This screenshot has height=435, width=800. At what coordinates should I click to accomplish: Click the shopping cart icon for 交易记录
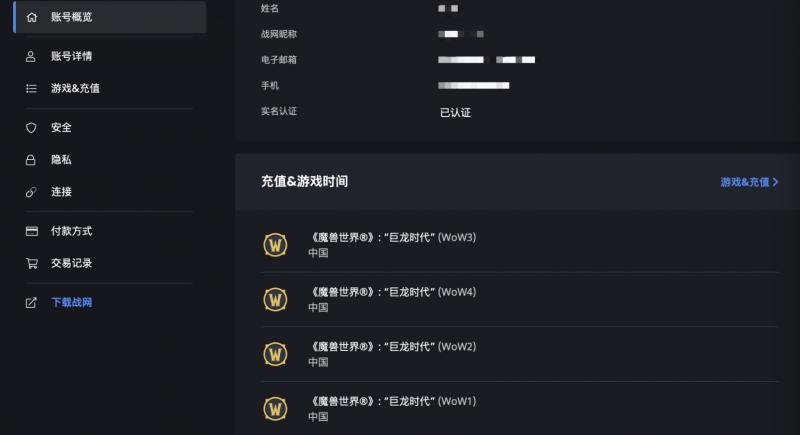tap(31, 263)
